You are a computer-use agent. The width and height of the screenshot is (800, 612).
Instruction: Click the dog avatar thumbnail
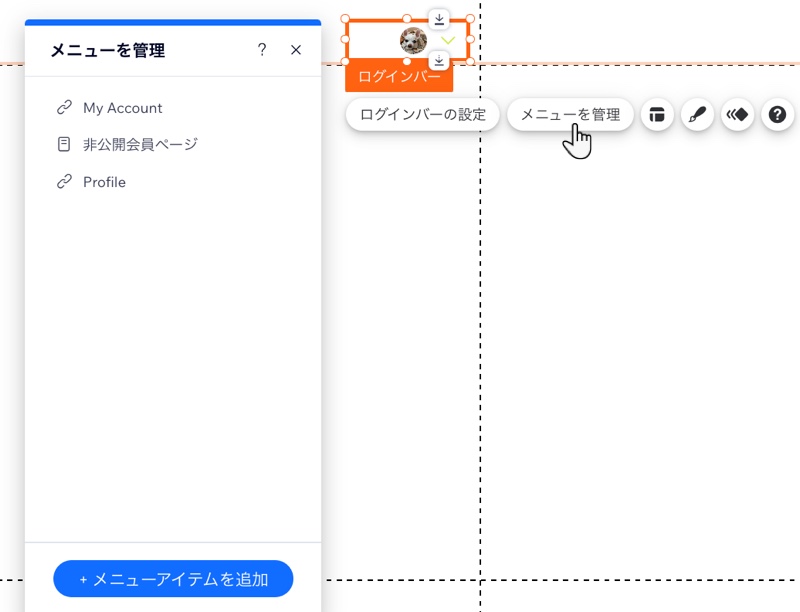click(x=414, y=40)
